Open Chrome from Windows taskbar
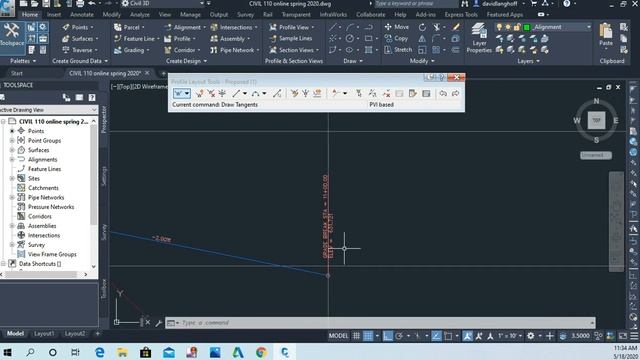The height and width of the screenshot is (360, 640). [x=261, y=352]
